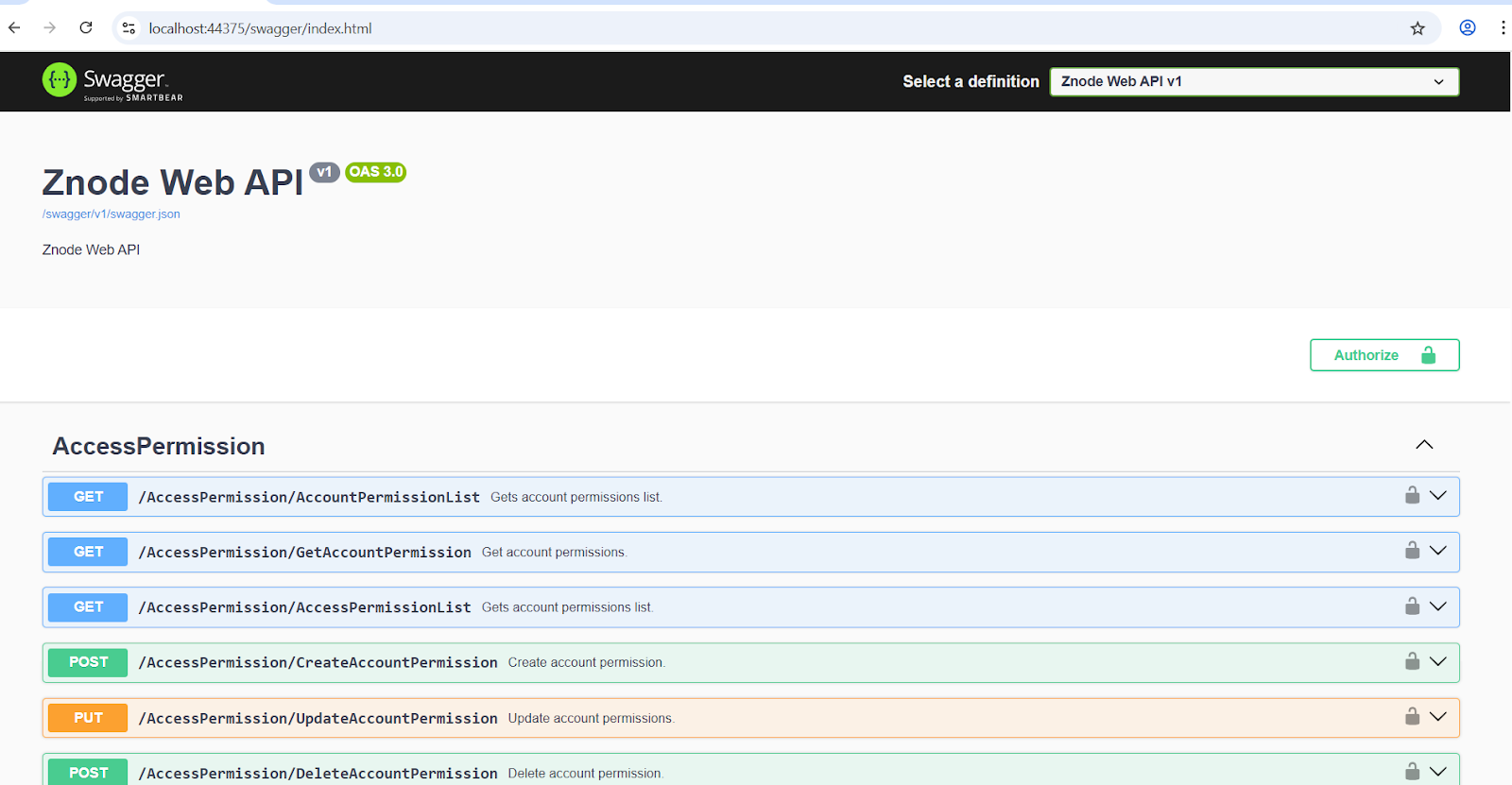Screen dimensions: 1512x785
Task: Click the OAS 3.0 badge
Action: pos(376,172)
